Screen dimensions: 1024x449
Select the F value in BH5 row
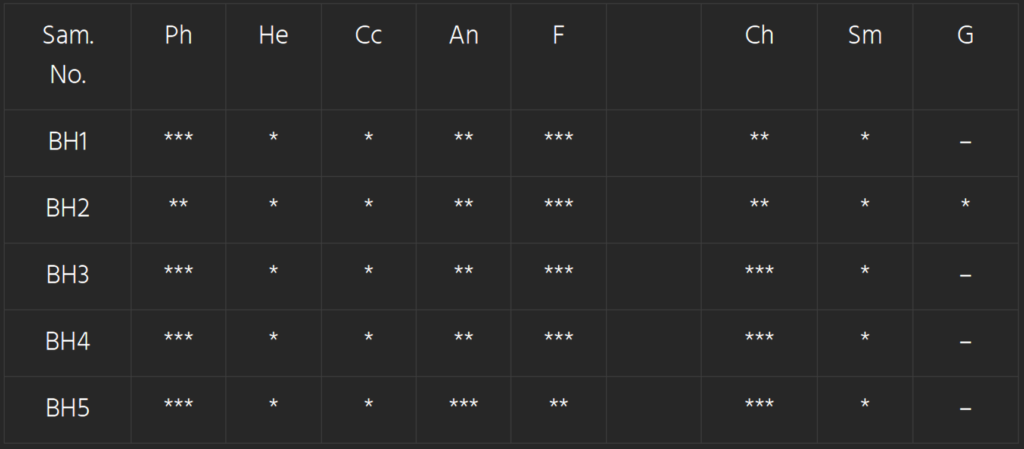click(x=558, y=405)
